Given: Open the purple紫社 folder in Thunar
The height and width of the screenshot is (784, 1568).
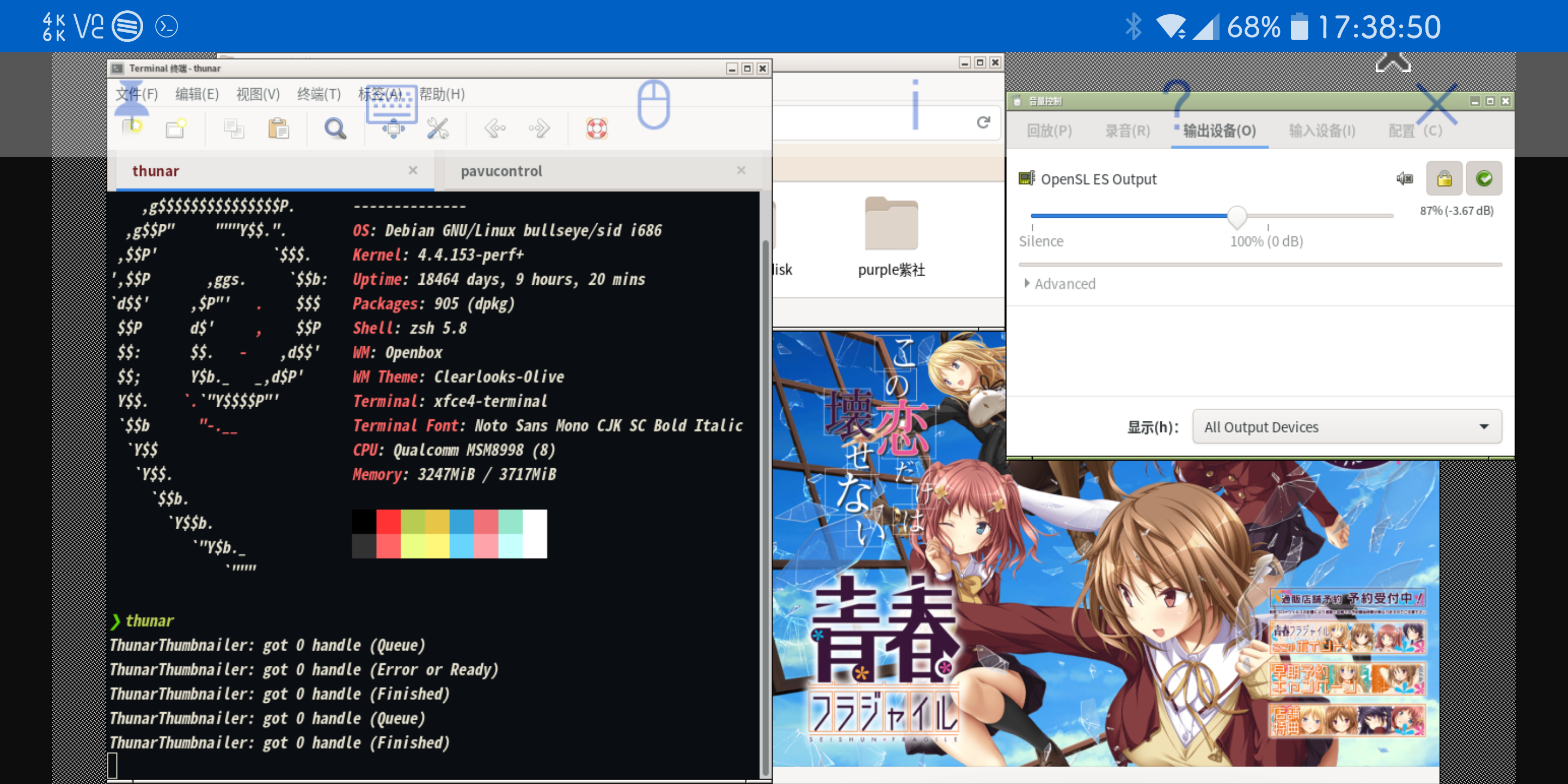Looking at the screenshot, I should (891, 237).
